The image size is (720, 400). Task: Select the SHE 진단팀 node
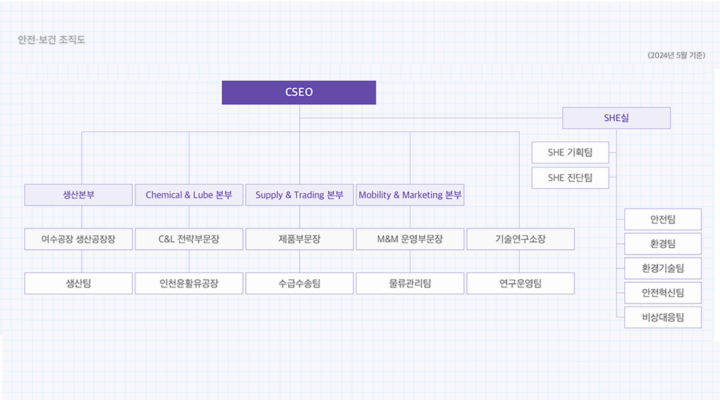pos(570,178)
